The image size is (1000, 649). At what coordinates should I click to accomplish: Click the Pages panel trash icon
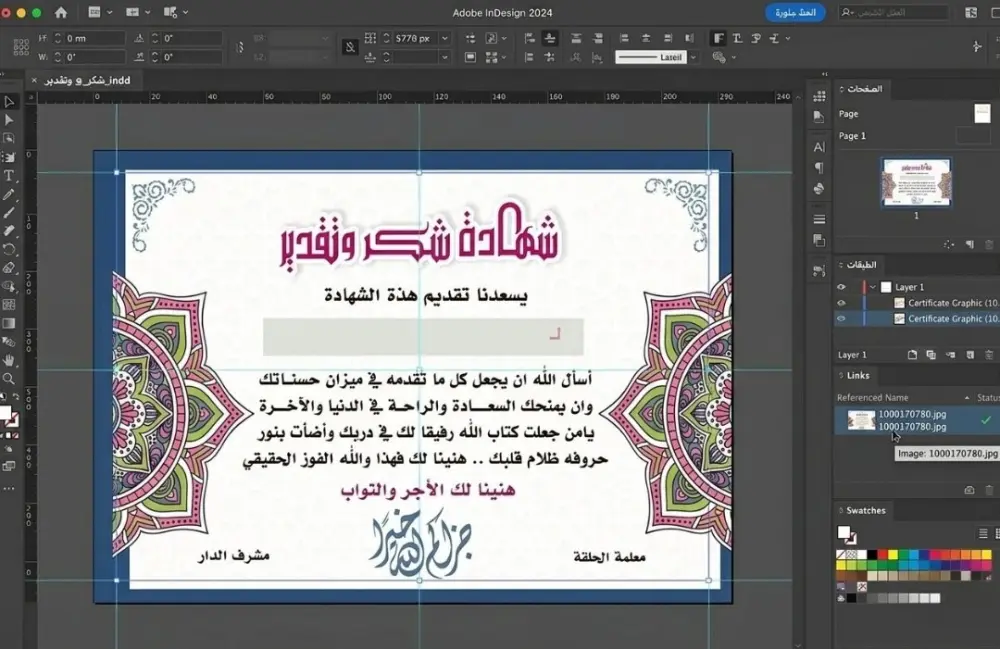point(989,244)
